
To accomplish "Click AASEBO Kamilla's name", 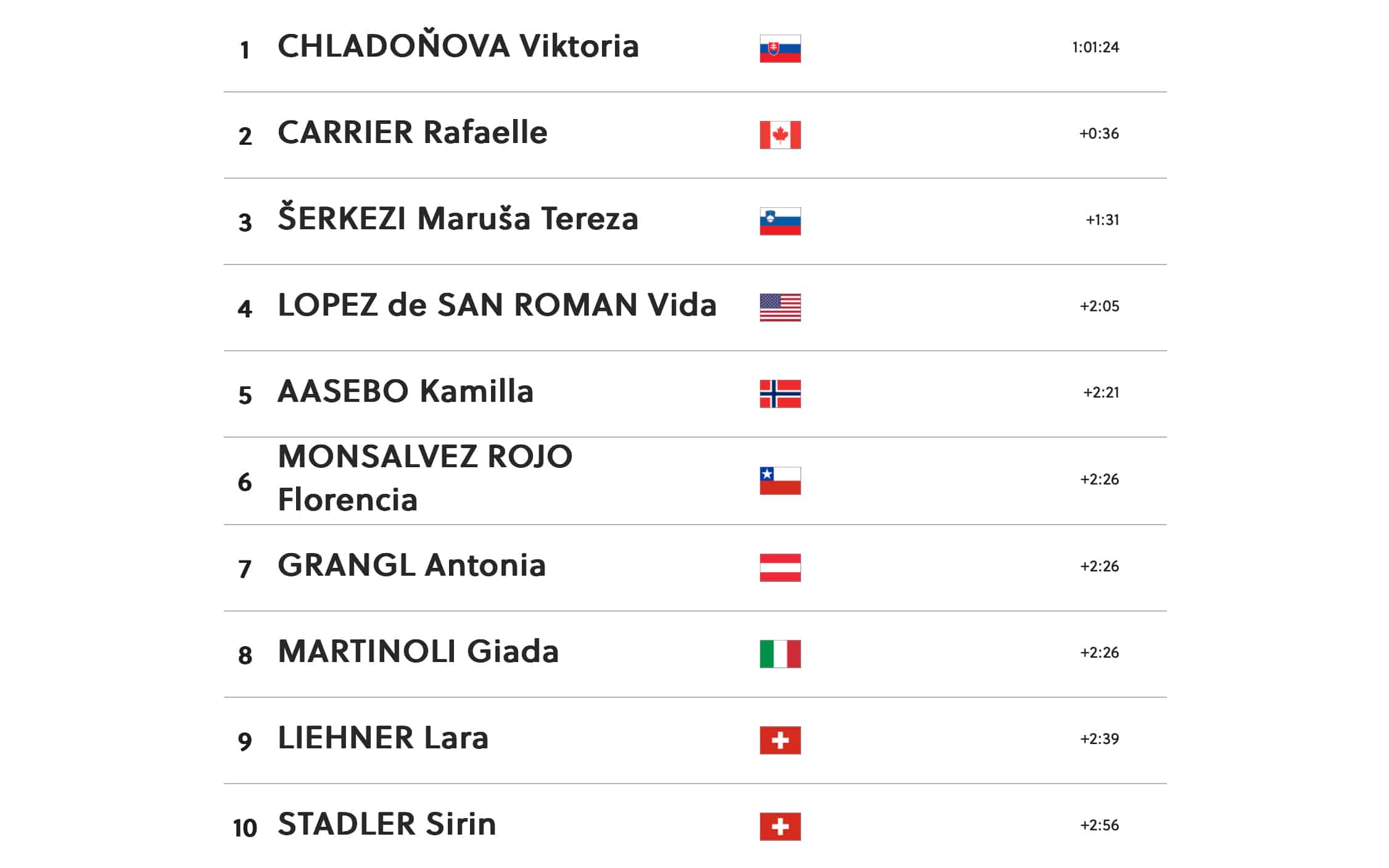I will (405, 392).
